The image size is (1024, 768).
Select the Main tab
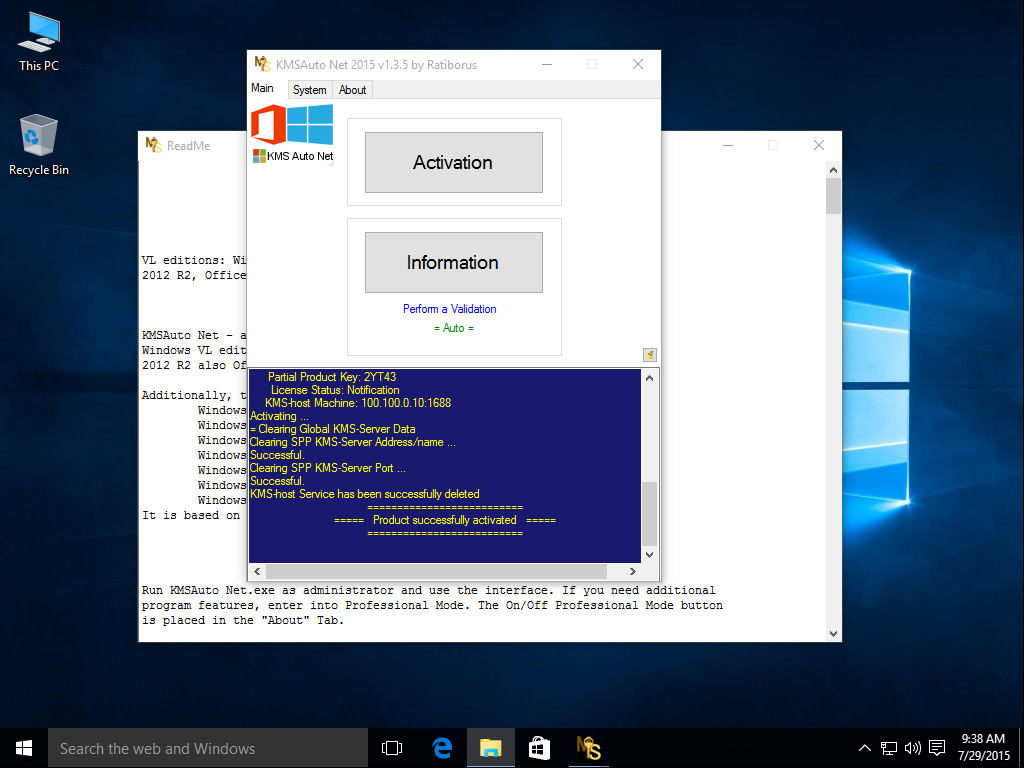tap(263, 88)
